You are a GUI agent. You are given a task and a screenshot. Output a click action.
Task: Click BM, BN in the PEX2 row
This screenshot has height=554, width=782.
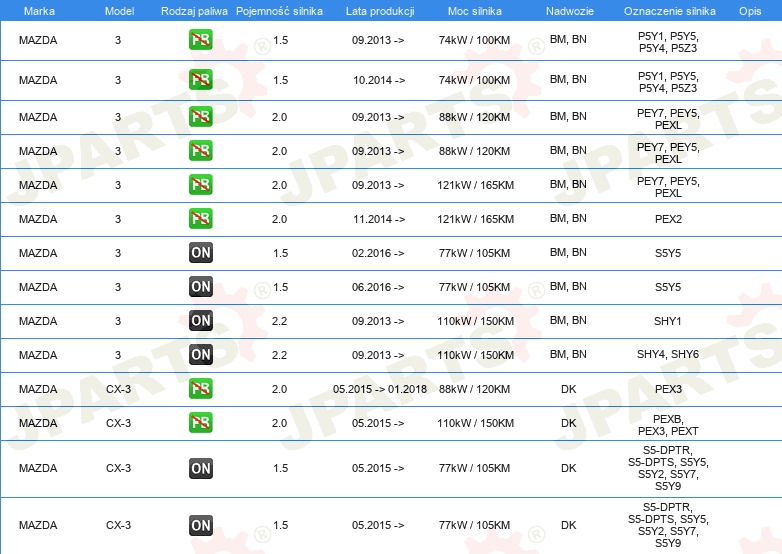[x=568, y=218]
